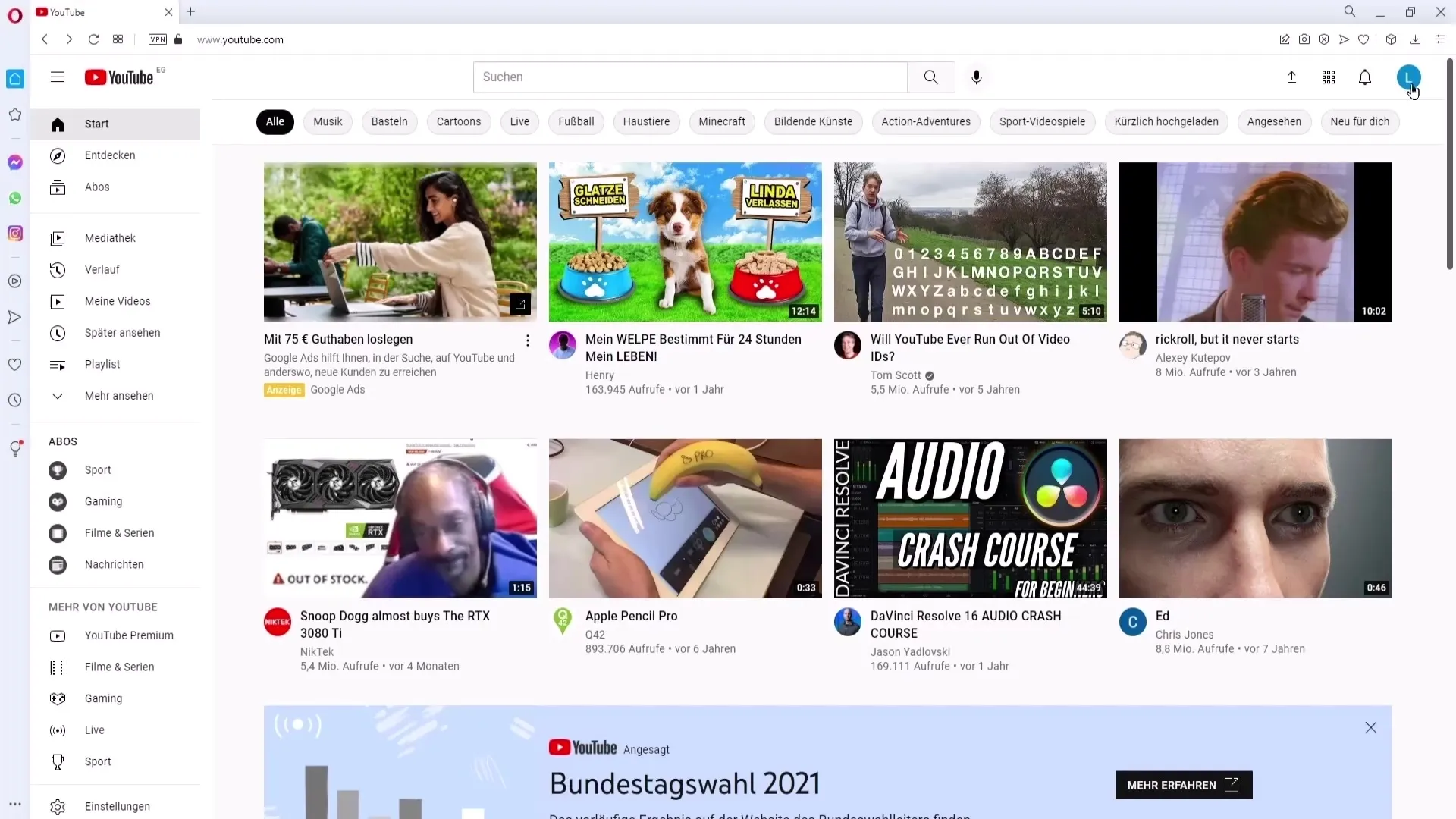Open Opera sidebar Instagram icon

point(15,234)
